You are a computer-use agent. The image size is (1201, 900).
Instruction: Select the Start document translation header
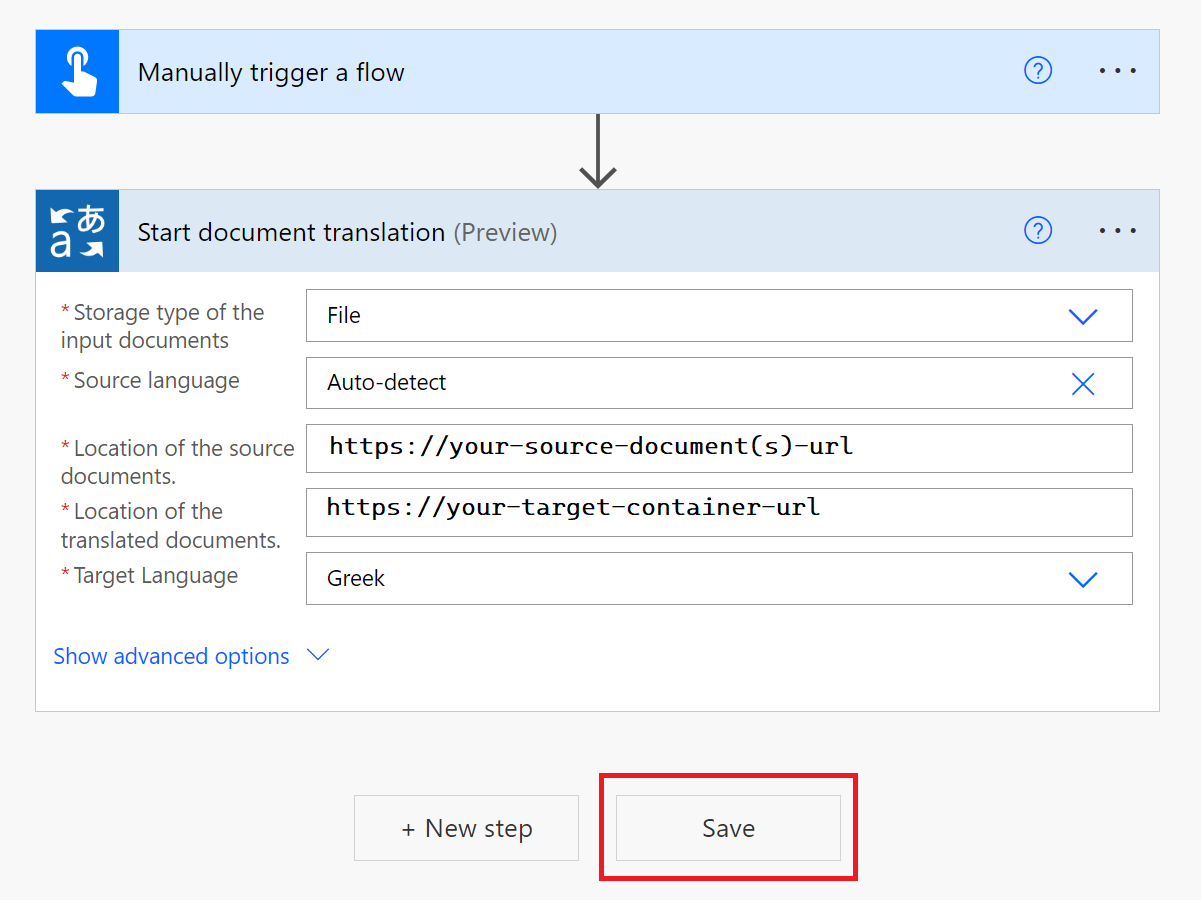pyautogui.click(x=291, y=231)
